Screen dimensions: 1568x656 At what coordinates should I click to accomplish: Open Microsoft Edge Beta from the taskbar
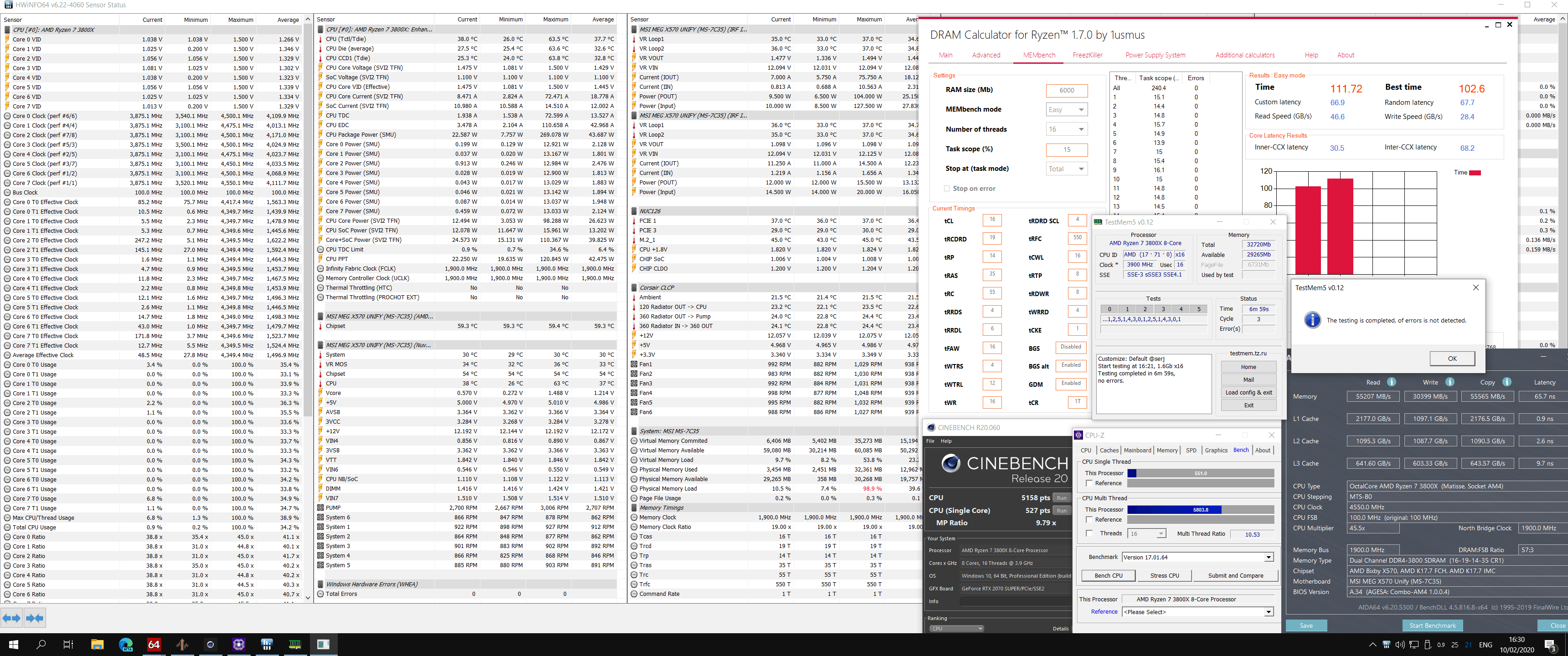point(125,645)
